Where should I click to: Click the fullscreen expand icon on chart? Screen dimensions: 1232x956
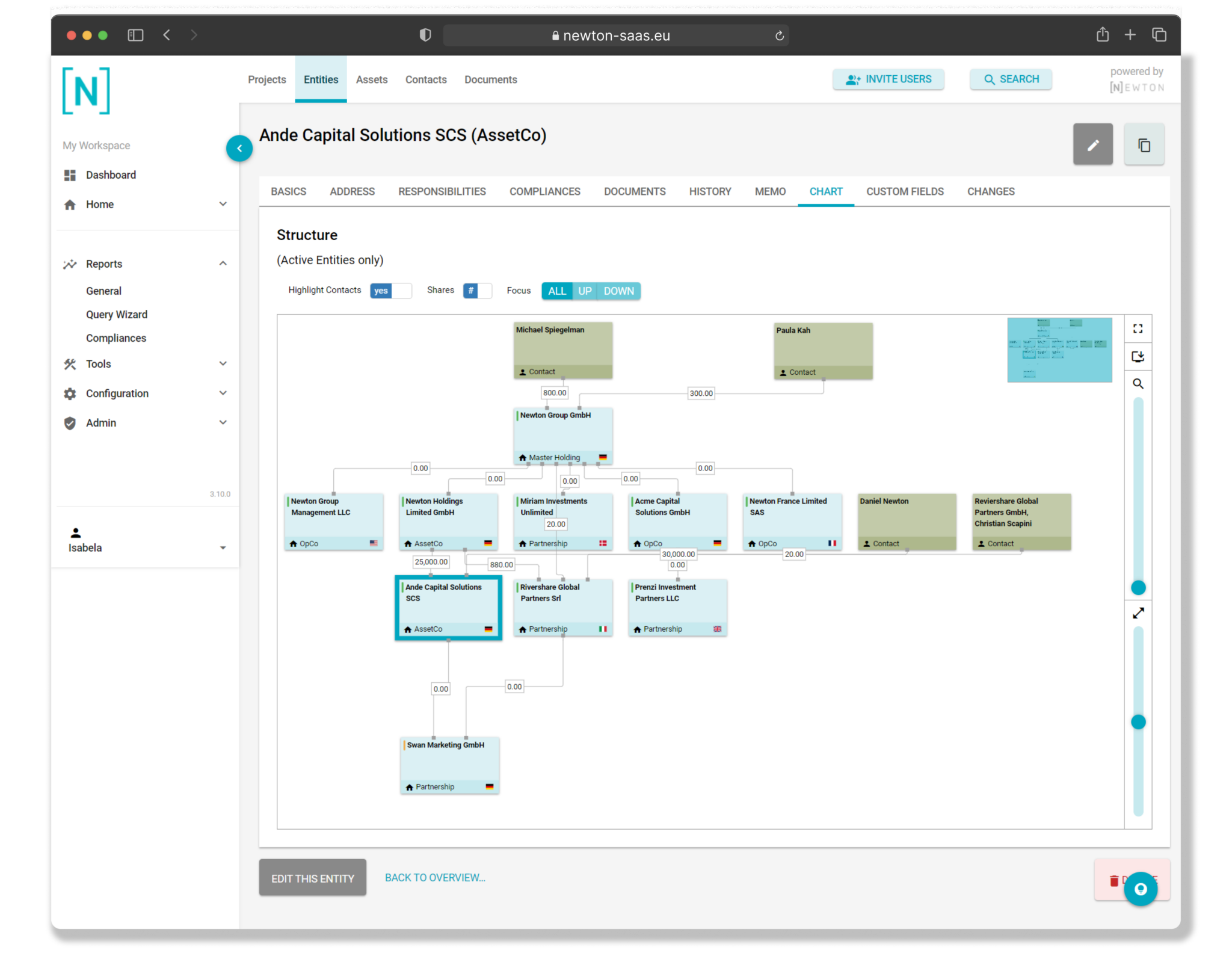(1139, 328)
